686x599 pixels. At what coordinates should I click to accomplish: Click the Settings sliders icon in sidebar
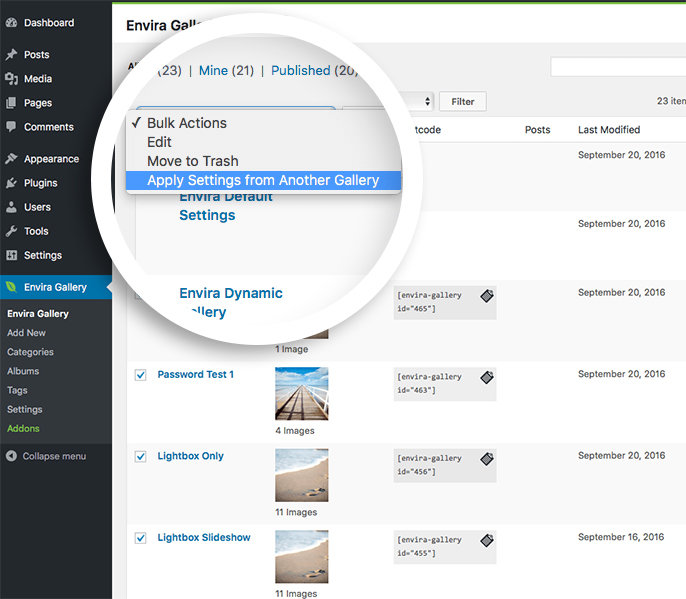(11, 255)
